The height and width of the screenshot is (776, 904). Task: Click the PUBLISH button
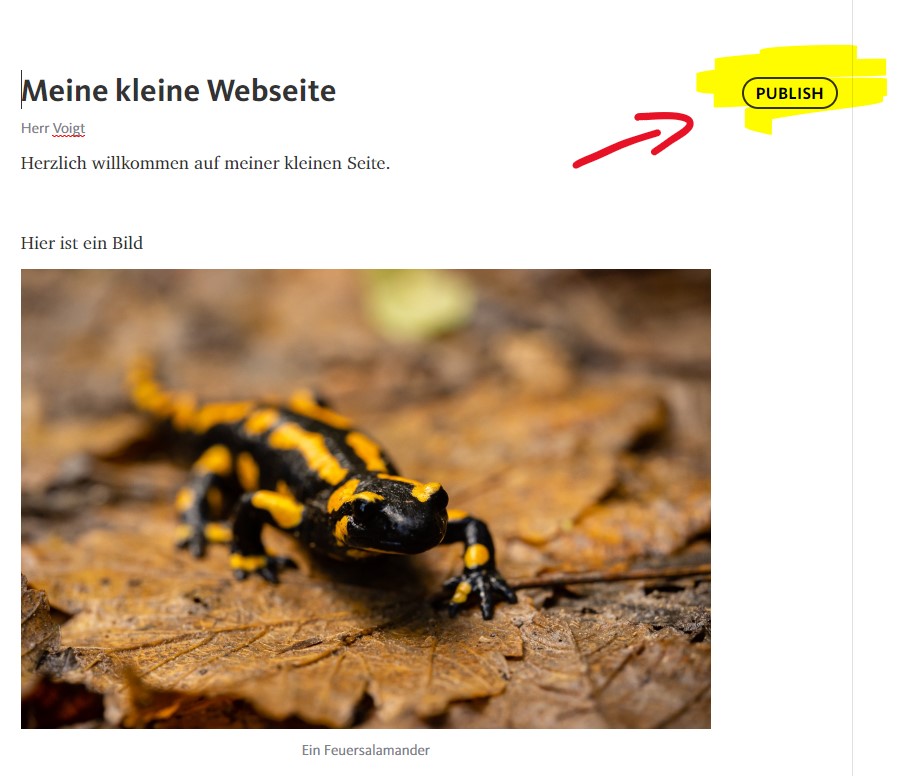789,93
